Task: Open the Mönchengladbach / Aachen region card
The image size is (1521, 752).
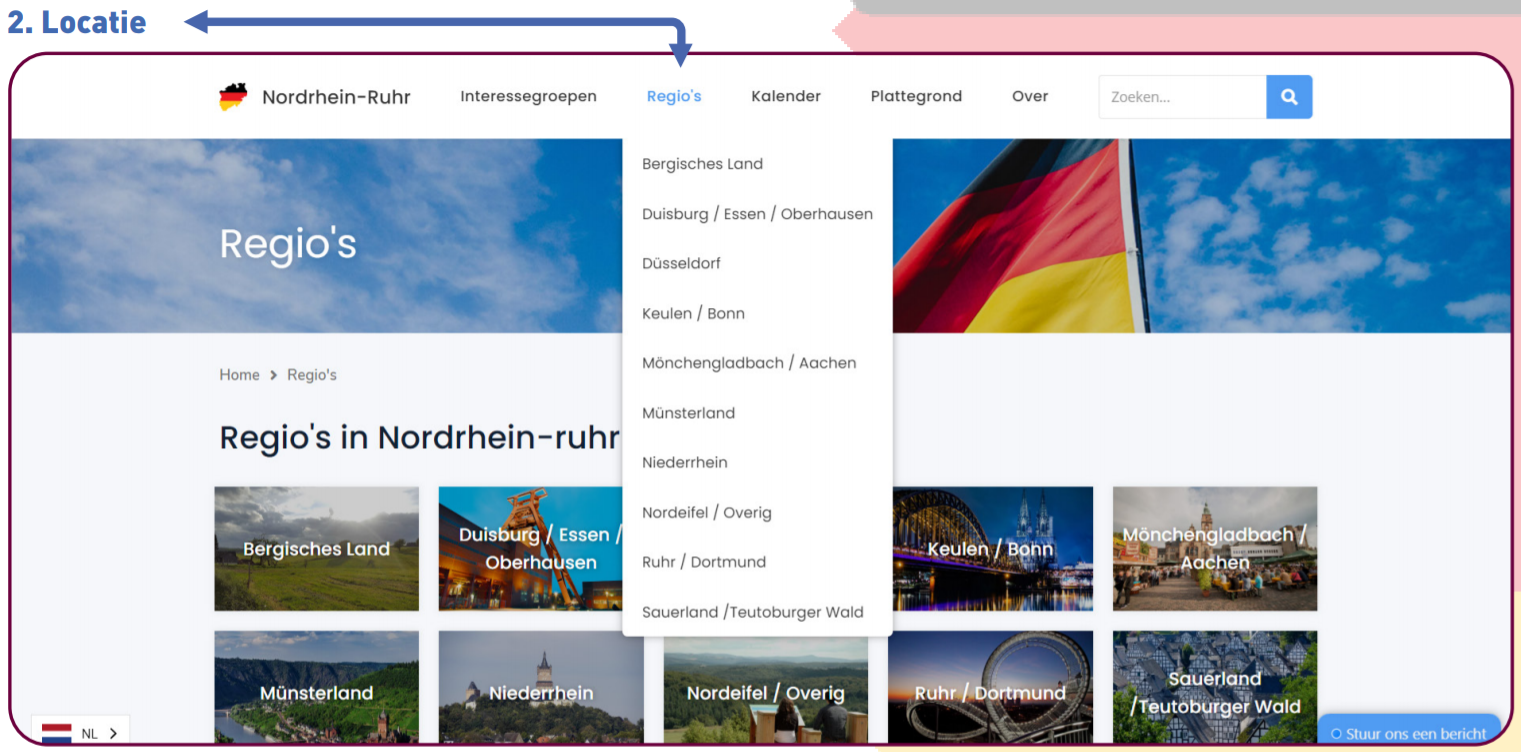Action: 1215,549
